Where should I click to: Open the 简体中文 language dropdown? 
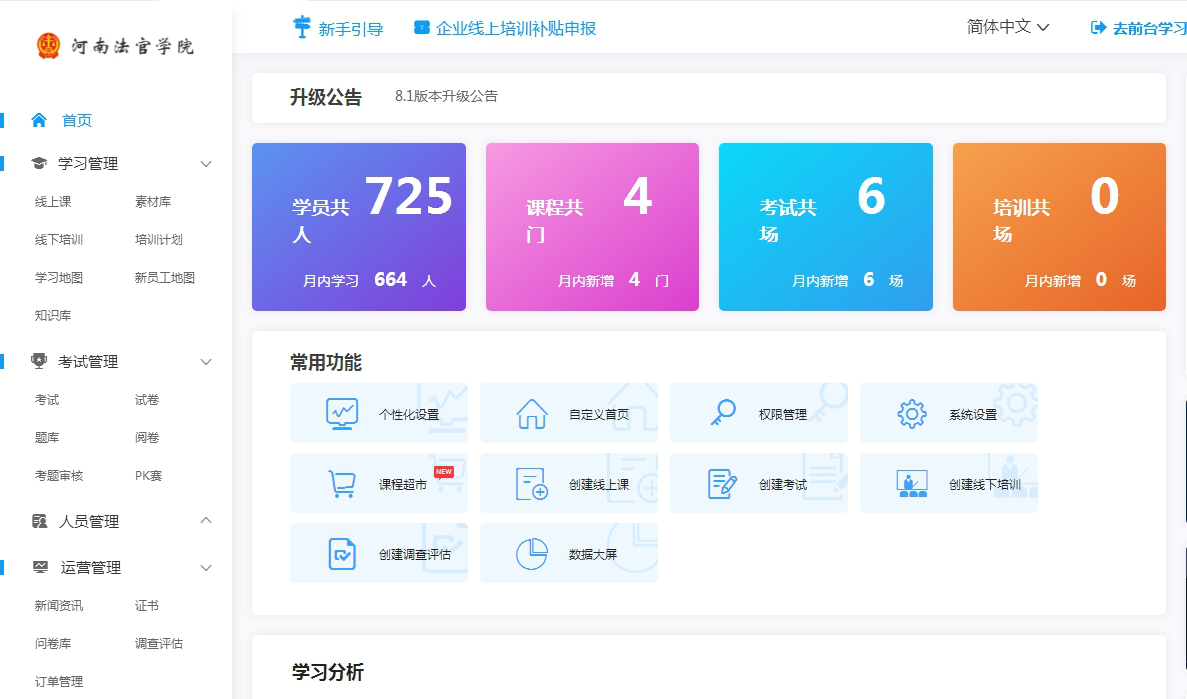pos(1008,27)
